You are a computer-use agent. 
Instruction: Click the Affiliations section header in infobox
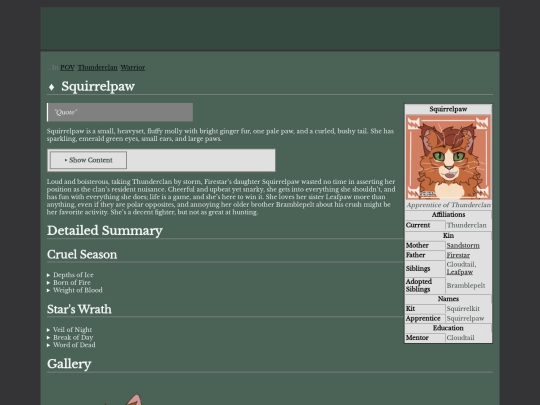tap(448, 215)
